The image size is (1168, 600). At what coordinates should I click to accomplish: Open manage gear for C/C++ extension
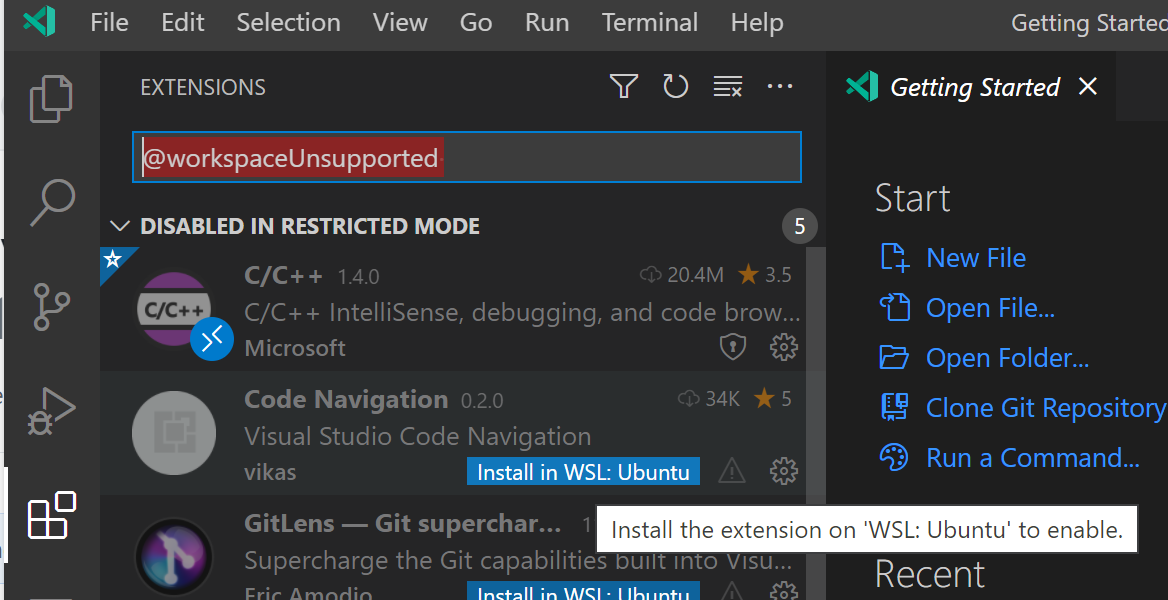784,347
